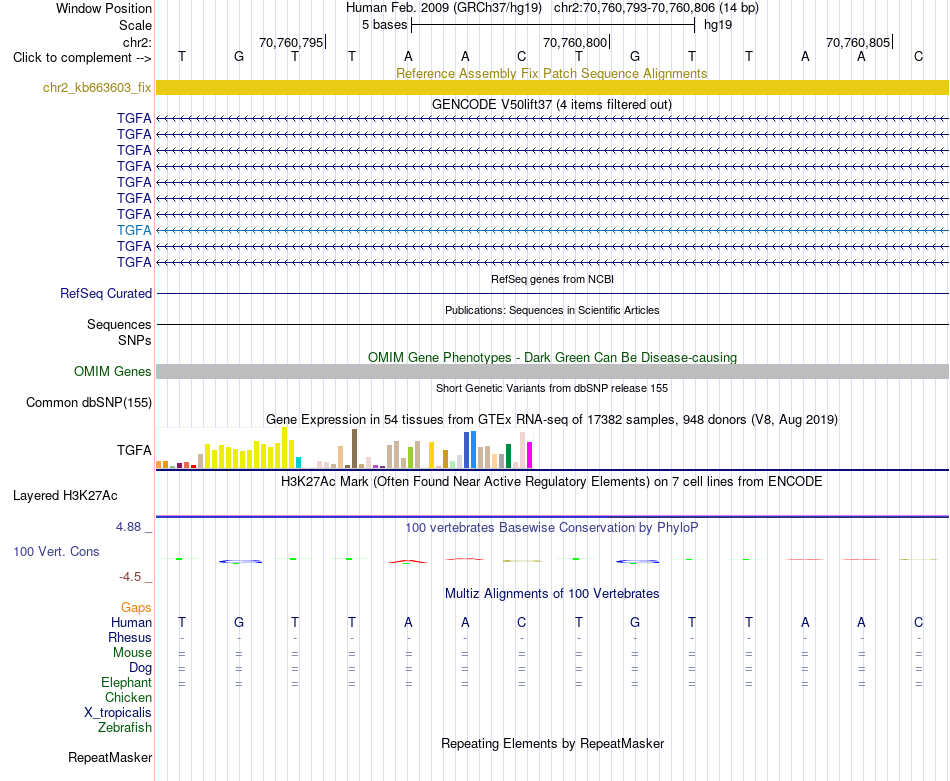950x781 pixels.
Task: Click the 70,760,805 ruler position
Action: [x=858, y=42]
